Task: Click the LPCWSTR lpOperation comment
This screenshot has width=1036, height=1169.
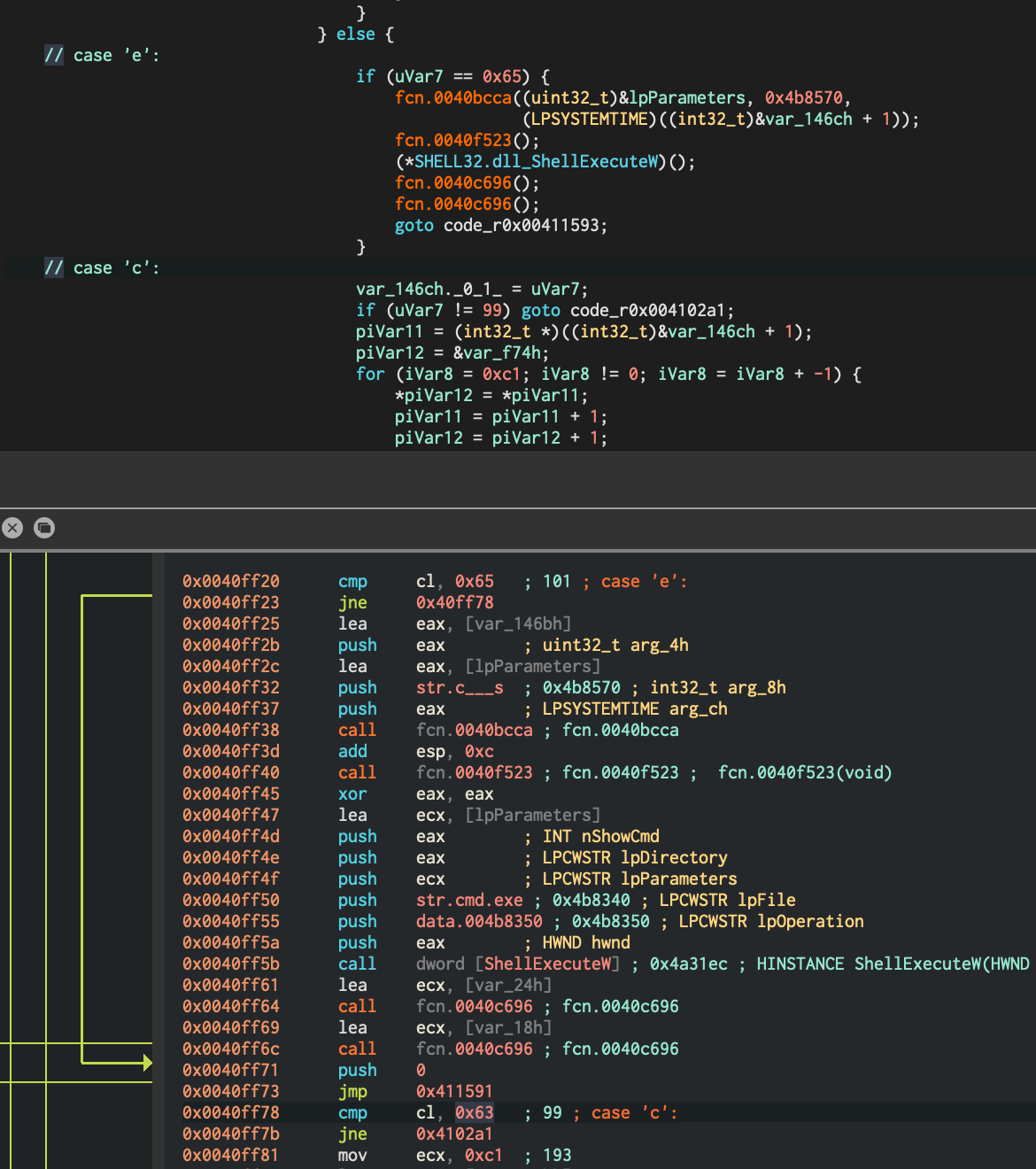Action: tap(771, 921)
